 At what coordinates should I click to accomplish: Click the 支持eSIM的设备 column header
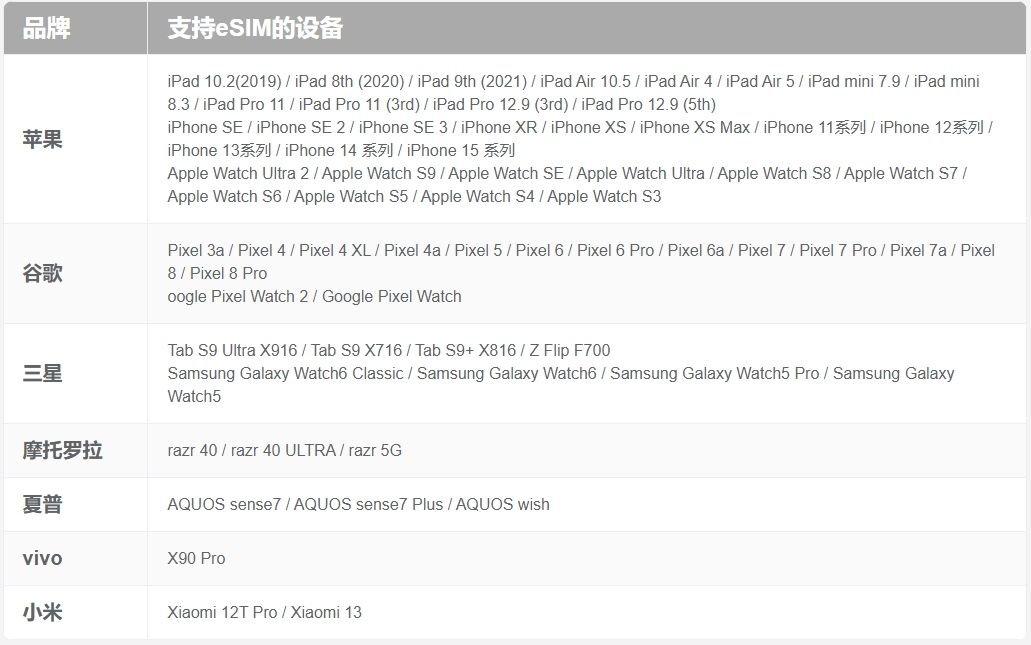(255, 28)
